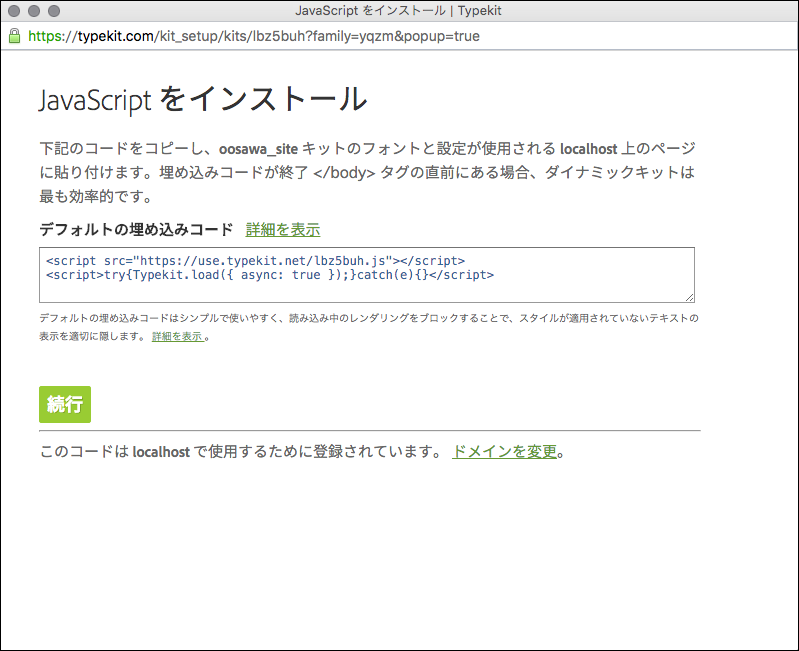799x651 pixels.
Task: Close the Typekit popup window
Action: [x=14, y=11]
